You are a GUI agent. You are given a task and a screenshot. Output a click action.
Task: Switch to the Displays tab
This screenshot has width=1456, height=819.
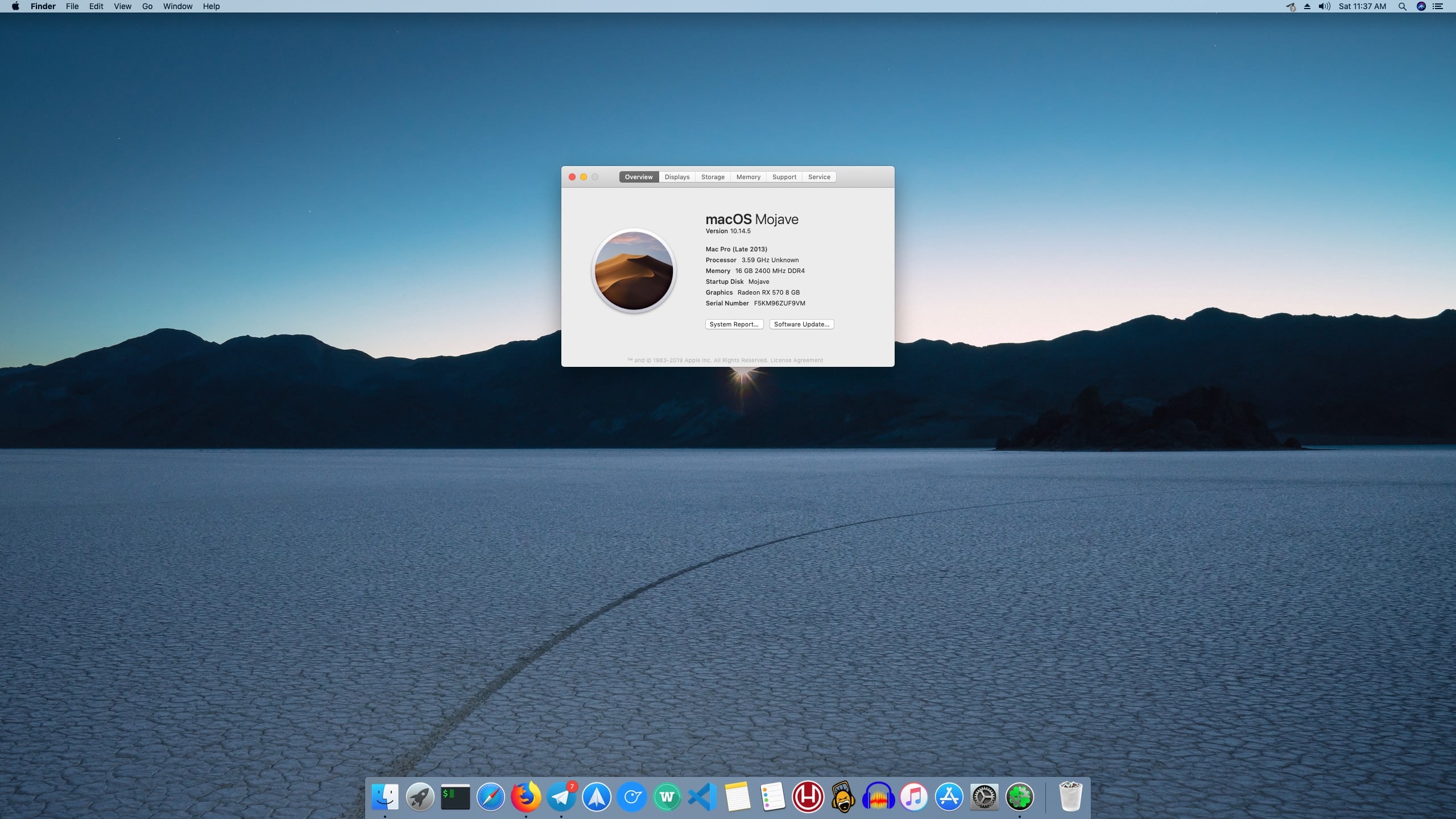click(x=676, y=177)
